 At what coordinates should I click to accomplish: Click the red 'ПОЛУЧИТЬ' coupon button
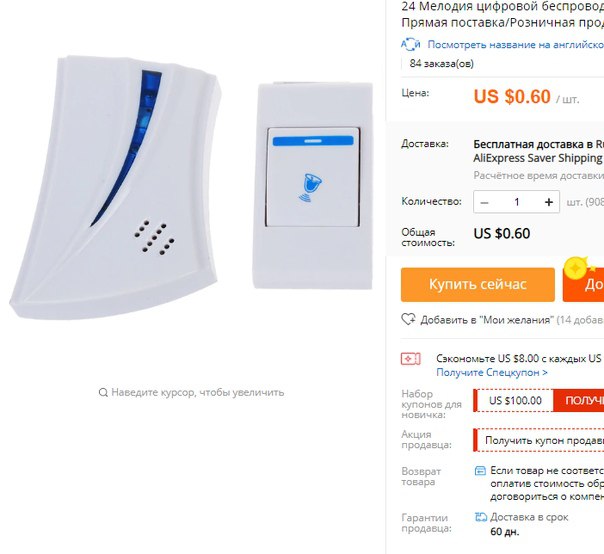(579, 401)
